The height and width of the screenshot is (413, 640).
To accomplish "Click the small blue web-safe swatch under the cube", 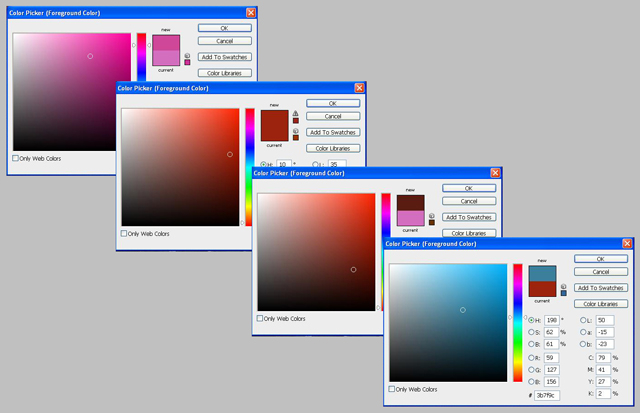I will [x=563, y=293].
